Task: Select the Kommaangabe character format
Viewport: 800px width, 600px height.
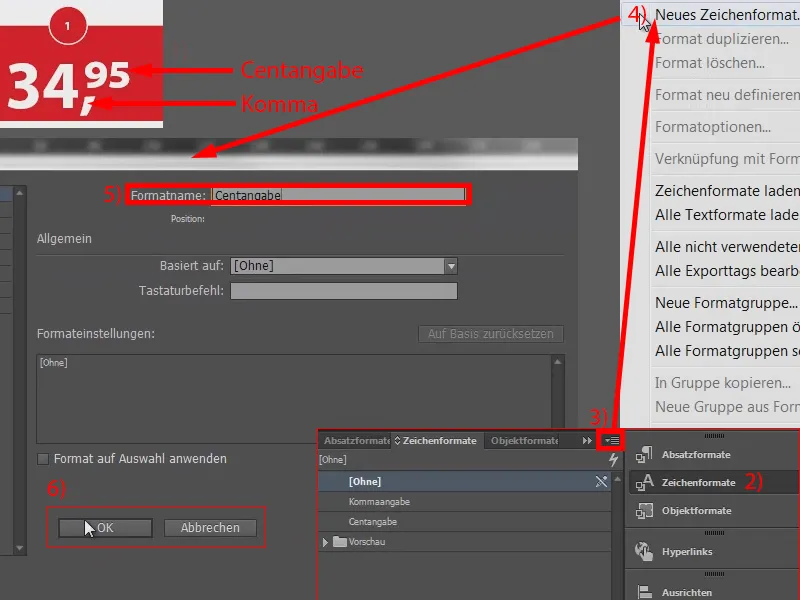Action: pos(463,502)
